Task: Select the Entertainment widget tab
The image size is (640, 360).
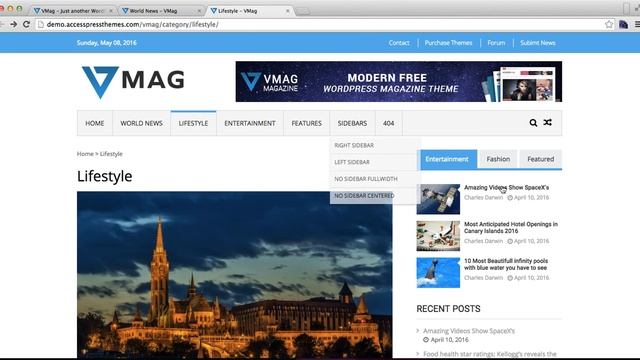Action: point(447,159)
